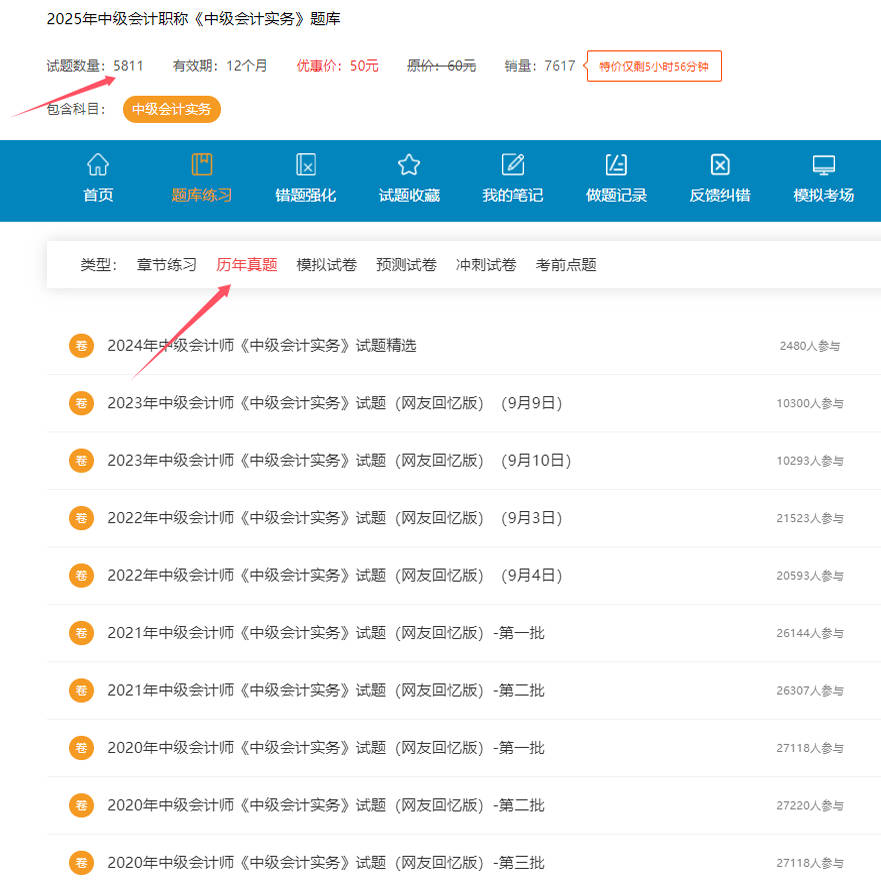
Task: Click 2480人参与 count
Action: (810, 346)
